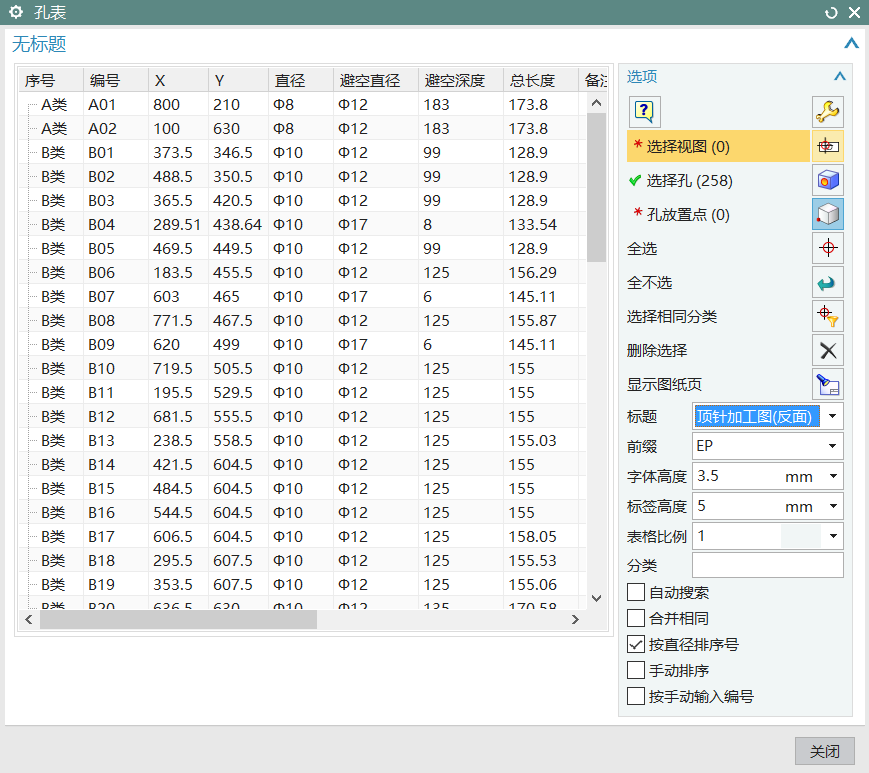Screen dimensions: 869x773
Task: Select row A02 in hole table
Action: click(302, 128)
